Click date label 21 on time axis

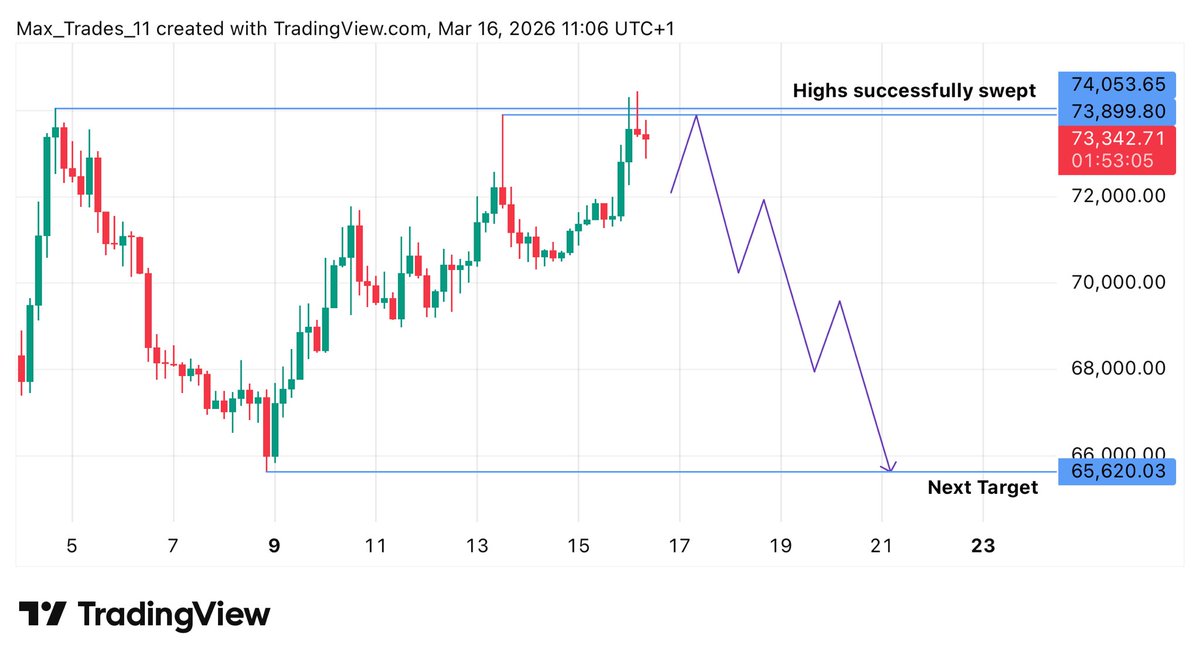point(881,547)
